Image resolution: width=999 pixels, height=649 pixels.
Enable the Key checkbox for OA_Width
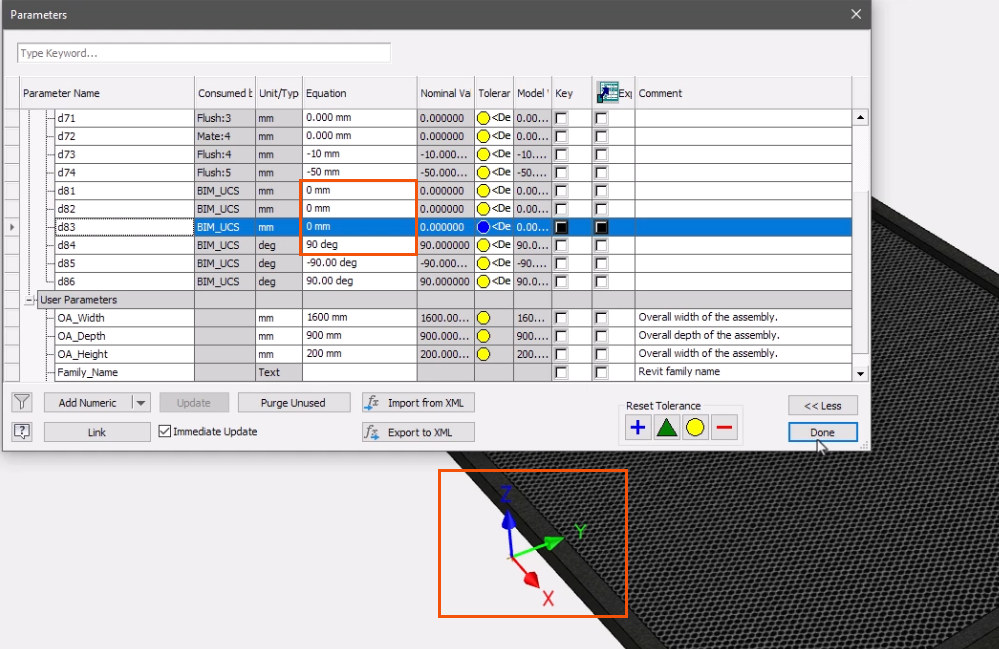[x=562, y=318]
